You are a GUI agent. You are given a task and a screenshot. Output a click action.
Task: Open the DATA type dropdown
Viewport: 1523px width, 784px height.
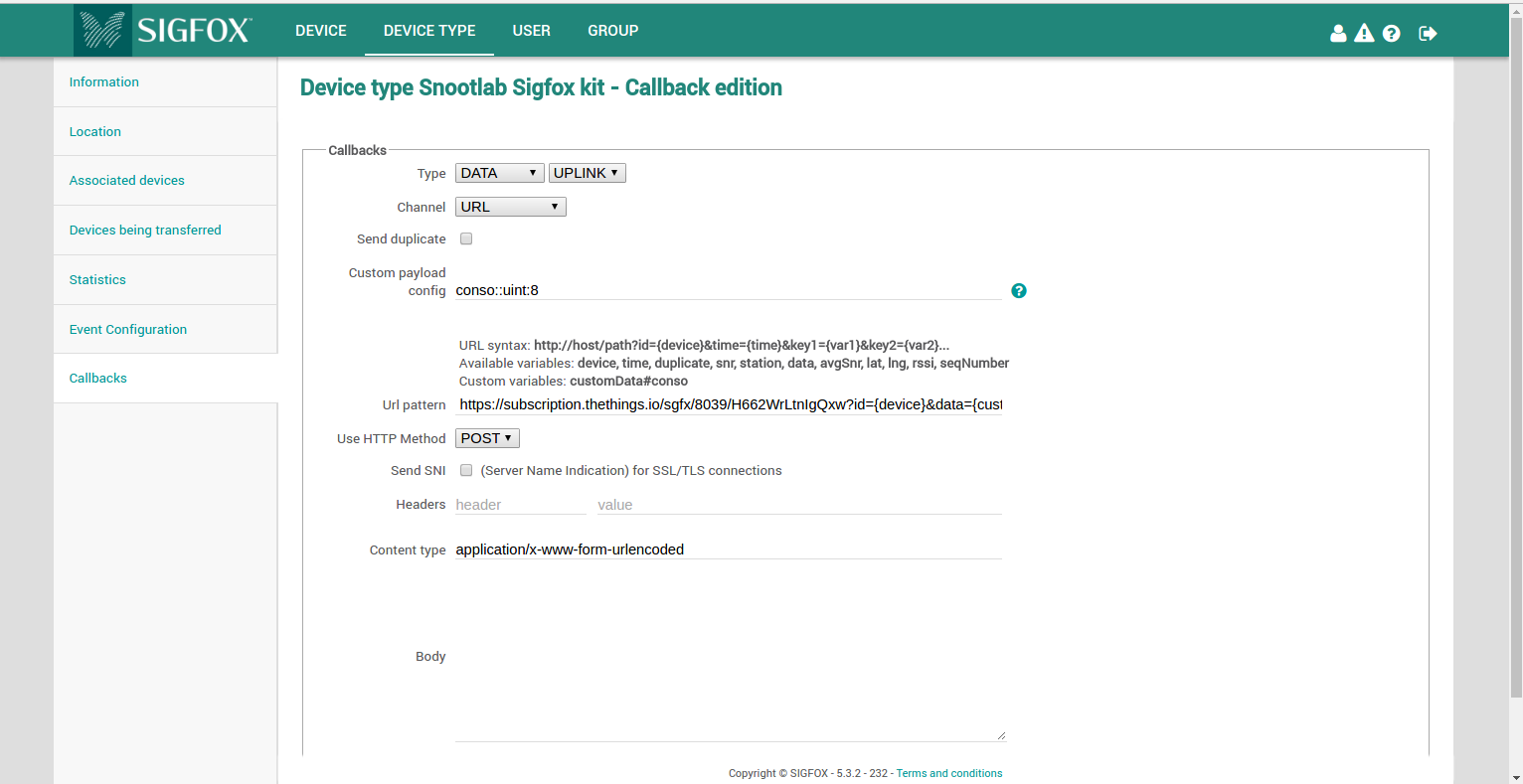point(500,173)
